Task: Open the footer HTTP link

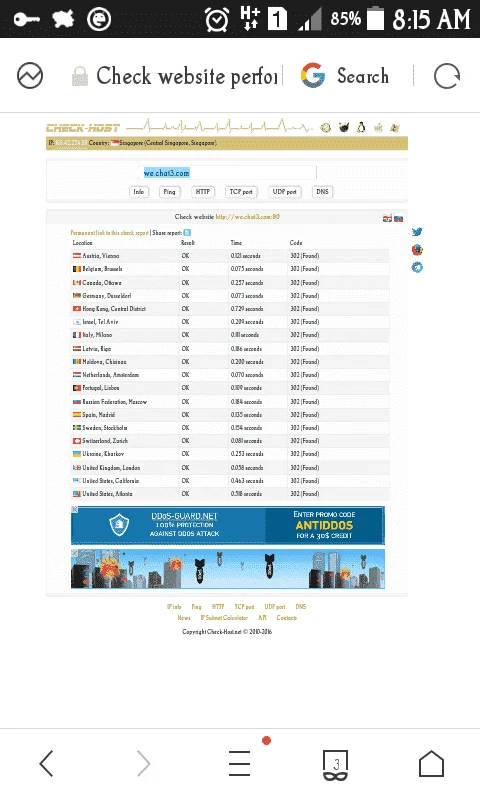Action: [218, 607]
